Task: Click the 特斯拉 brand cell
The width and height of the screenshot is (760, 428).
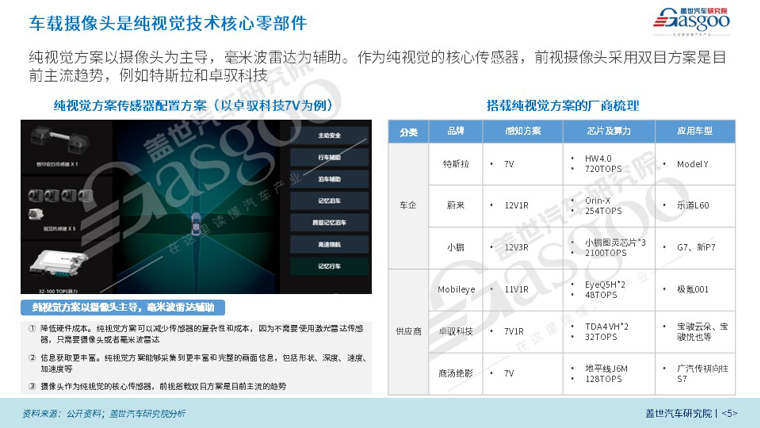Action: [456, 164]
